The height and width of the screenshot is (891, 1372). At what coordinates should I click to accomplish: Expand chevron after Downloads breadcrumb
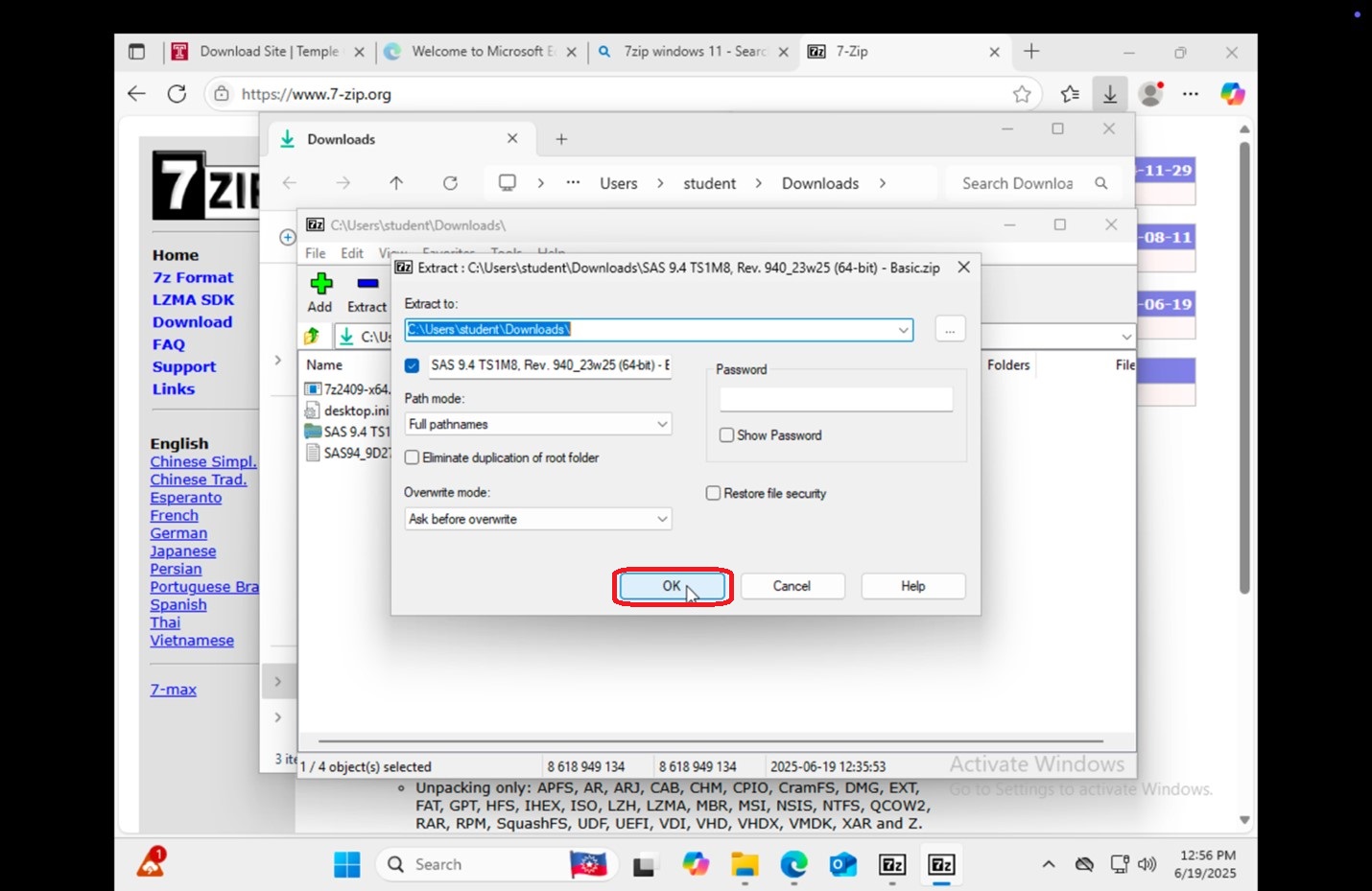pos(883,183)
